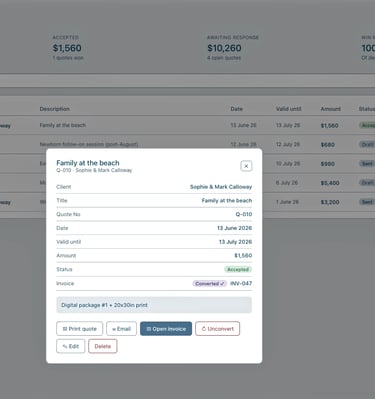Screen dimensions: 375x399
Task: Open the invoice with Open invoice button
Action: tap(166, 329)
